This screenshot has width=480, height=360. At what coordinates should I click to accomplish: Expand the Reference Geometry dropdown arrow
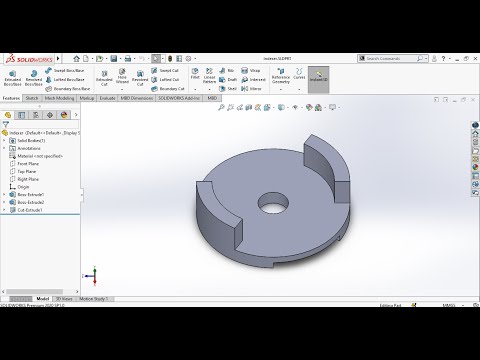pos(281,89)
